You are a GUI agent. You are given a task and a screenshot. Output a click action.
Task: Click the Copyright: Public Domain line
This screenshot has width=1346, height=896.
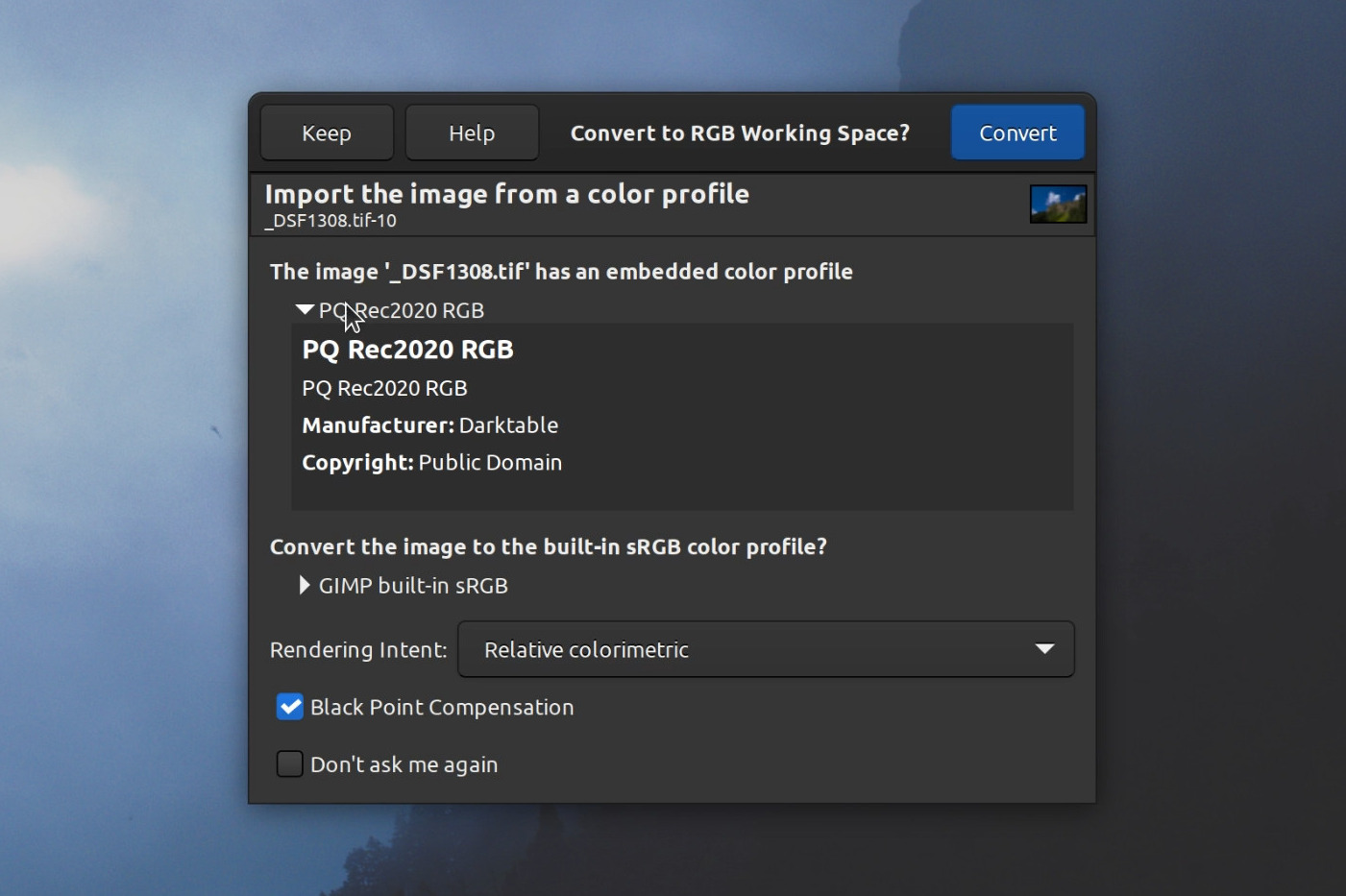[431, 462]
